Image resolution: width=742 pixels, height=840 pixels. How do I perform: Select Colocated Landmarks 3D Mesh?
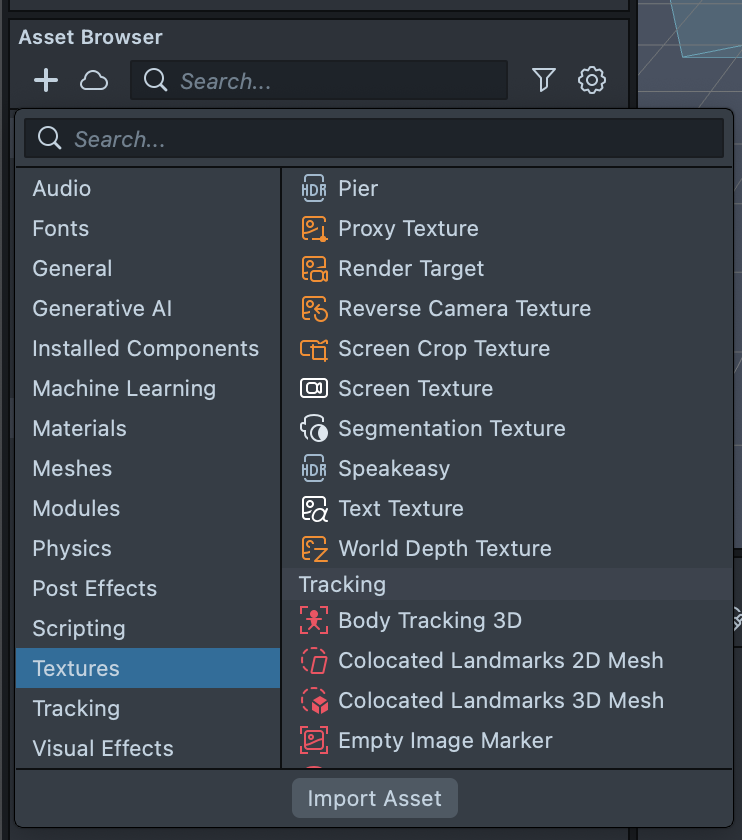tap(501, 700)
